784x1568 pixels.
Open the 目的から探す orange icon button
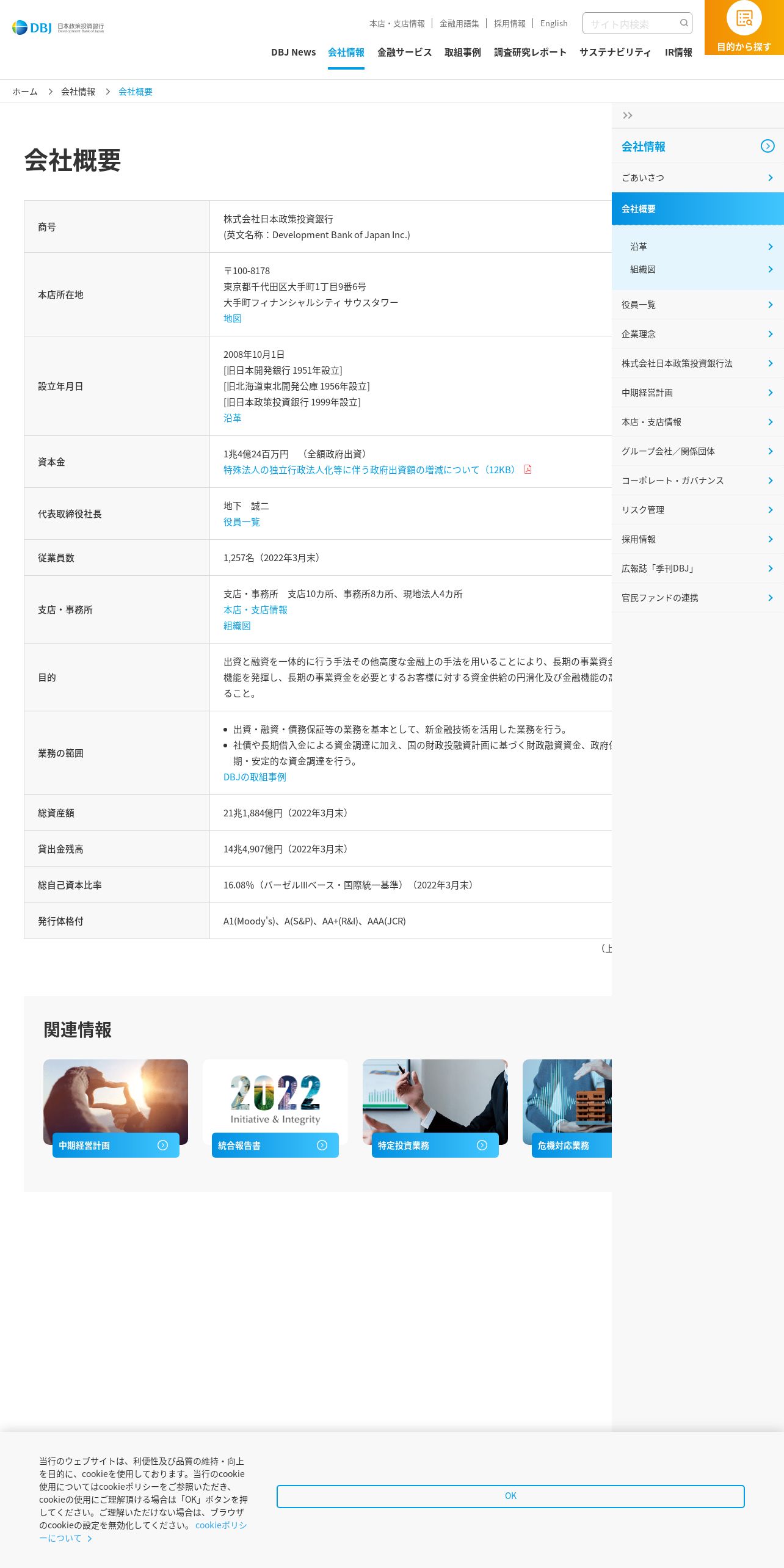pos(744,27)
